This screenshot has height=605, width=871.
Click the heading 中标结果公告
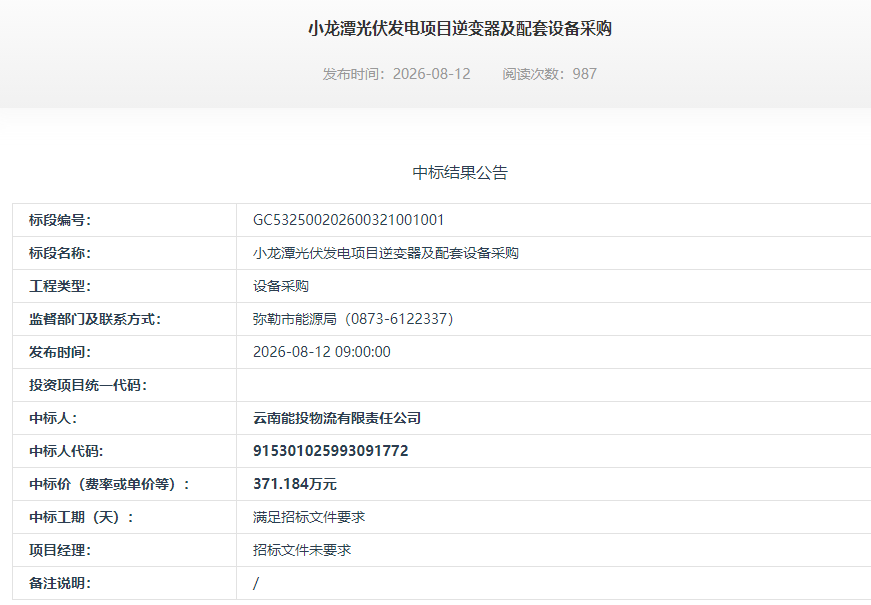[460, 172]
